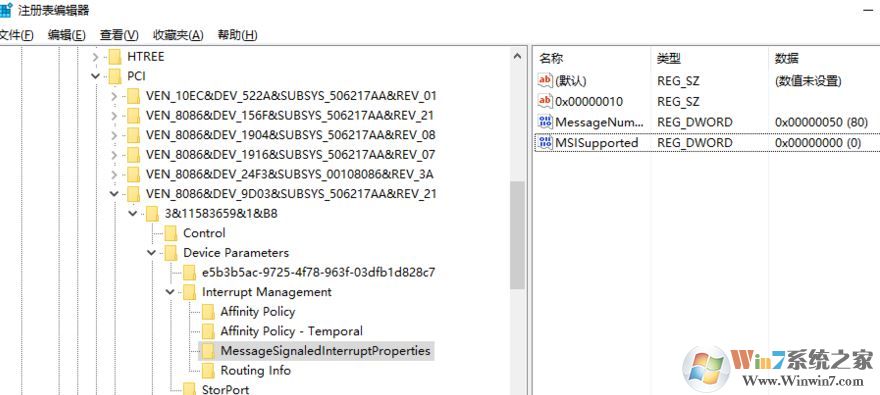
Task: Click the 名称 column header
Action: [551, 58]
